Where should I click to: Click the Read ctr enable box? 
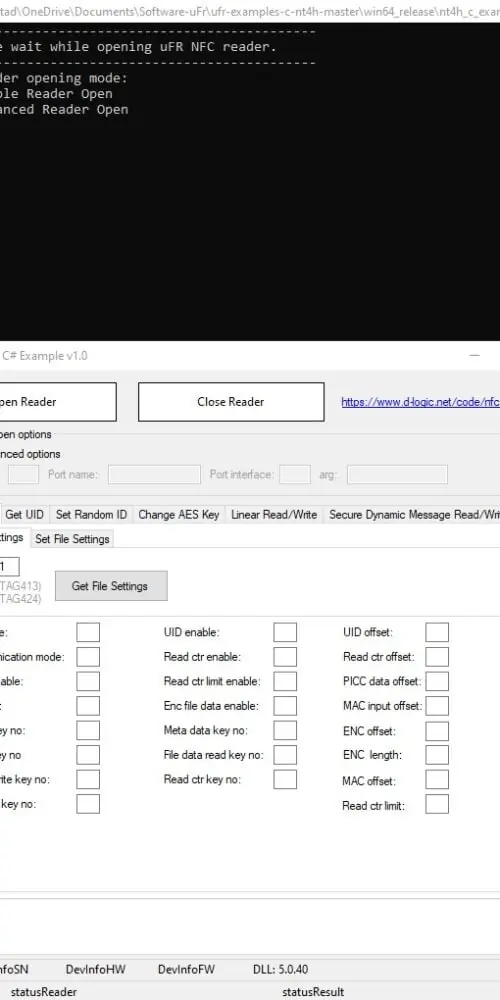tap(285, 657)
